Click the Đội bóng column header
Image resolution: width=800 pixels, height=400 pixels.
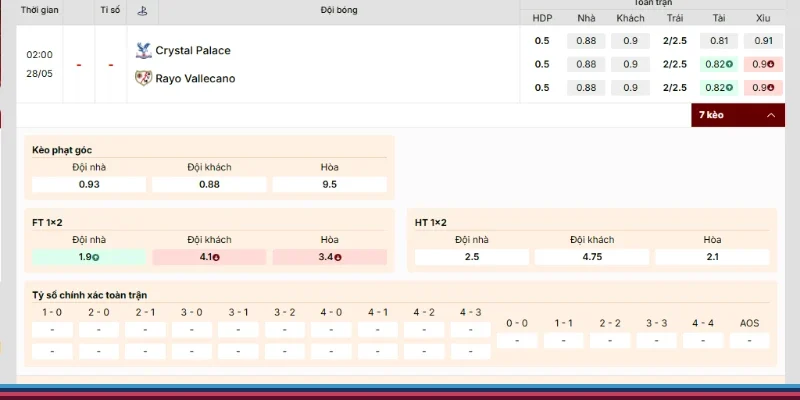[339, 10]
